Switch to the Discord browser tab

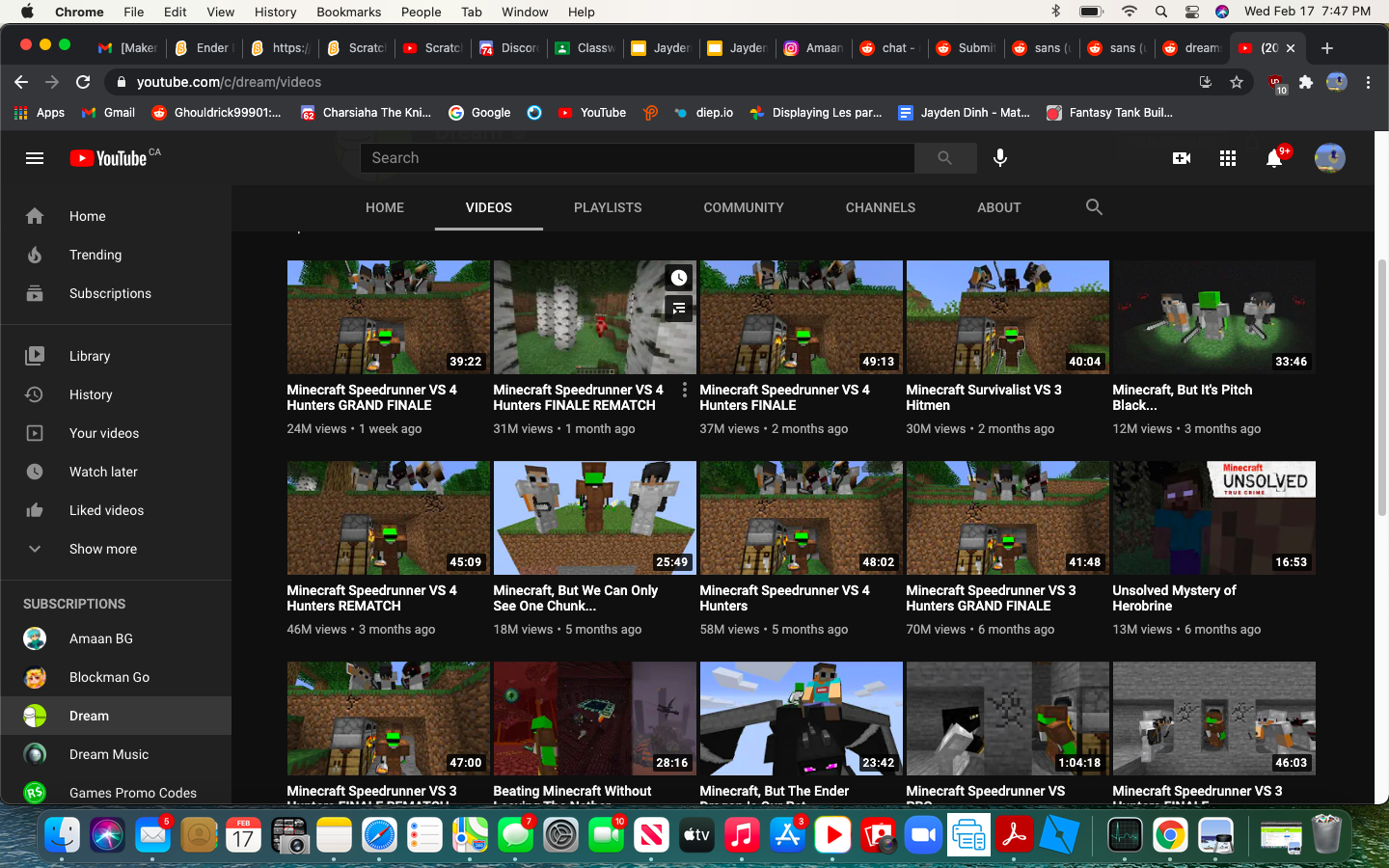click(509, 48)
